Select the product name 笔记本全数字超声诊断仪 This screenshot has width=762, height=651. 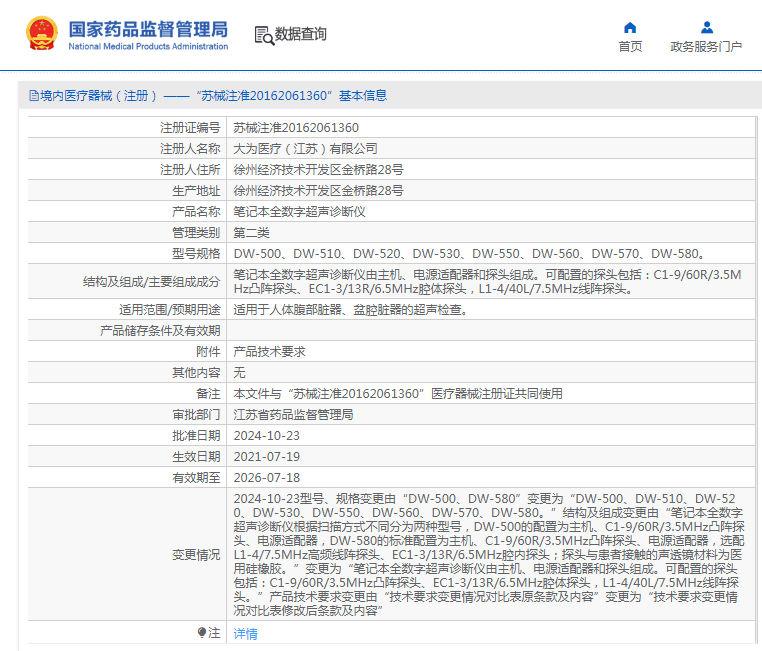[x=300, y=212]
